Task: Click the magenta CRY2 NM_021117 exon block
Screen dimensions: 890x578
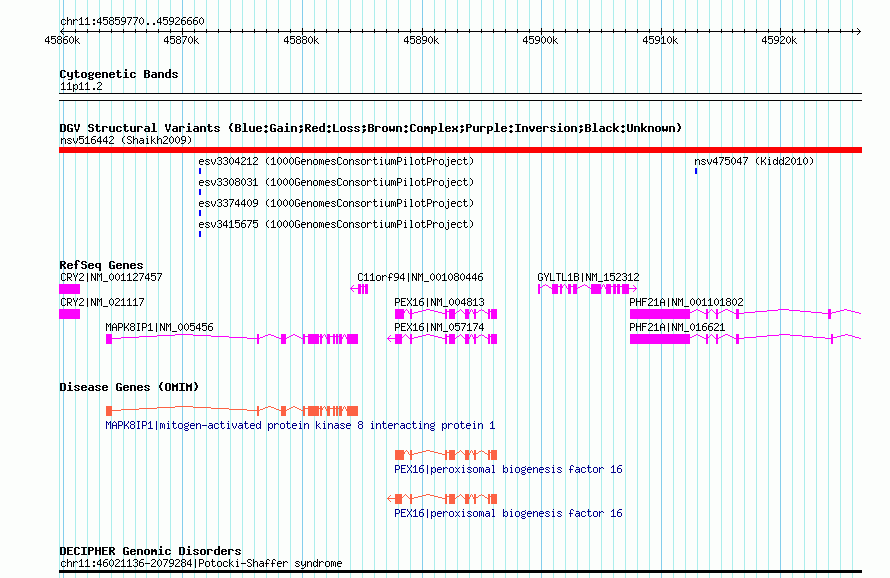Action: [x=69, y=314]
